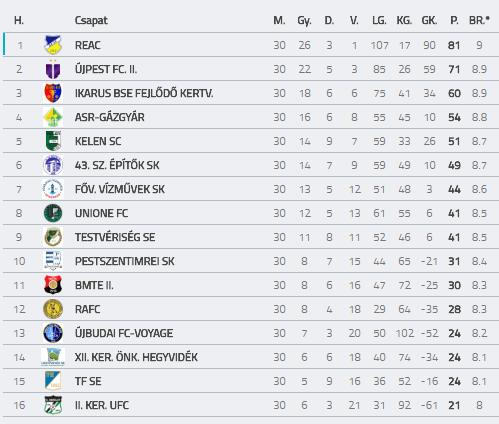Click the Testvériség SE crest icon
Viewport: 499px width, 424px height.
tap(53, 237)
